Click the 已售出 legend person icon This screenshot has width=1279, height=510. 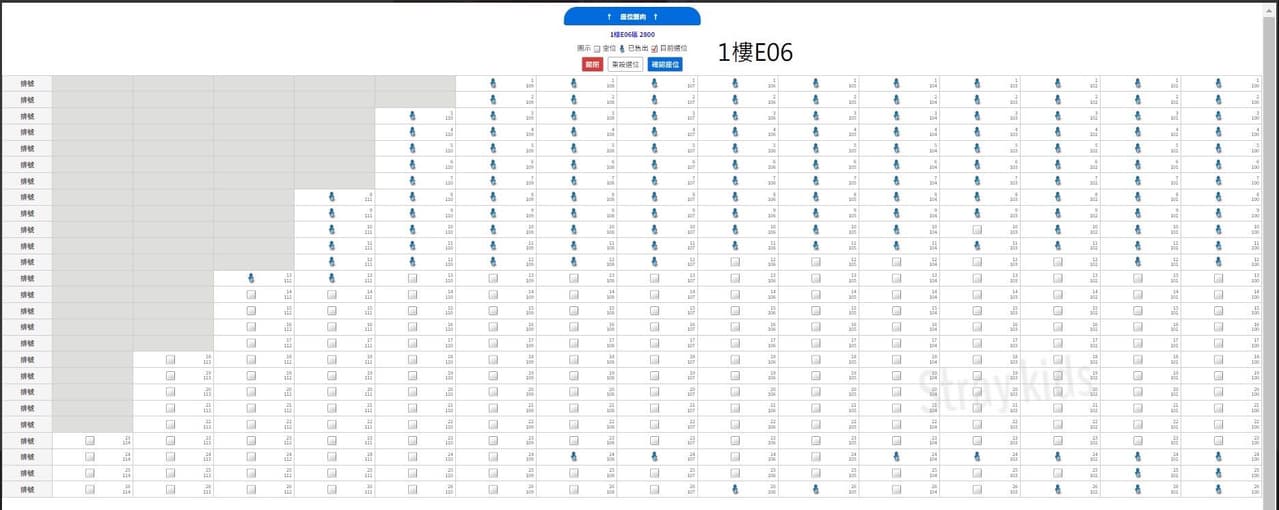click(622, 48)
